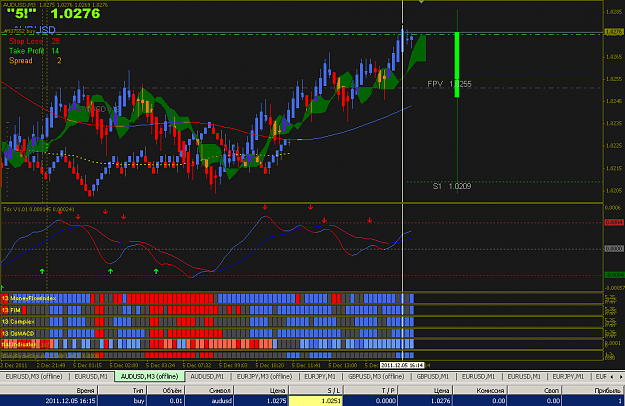Click the S1 1.0209 support label
Screen dimensions: 625x406
[x=452, y=186]
